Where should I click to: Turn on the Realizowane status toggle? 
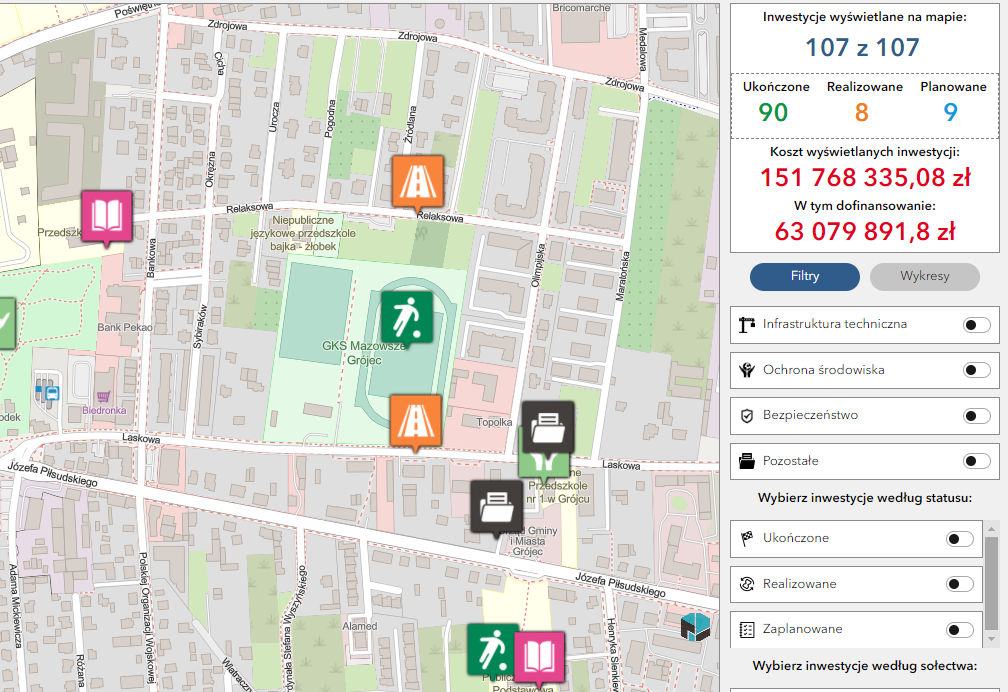pos(960,584)
